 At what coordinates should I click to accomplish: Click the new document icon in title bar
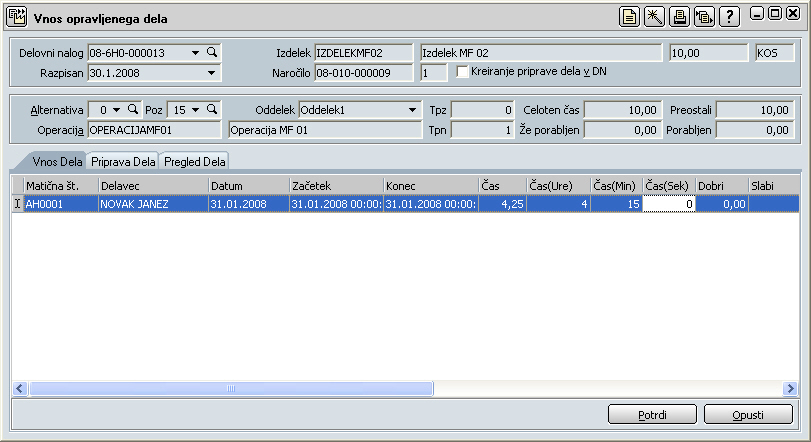[629, 18]
